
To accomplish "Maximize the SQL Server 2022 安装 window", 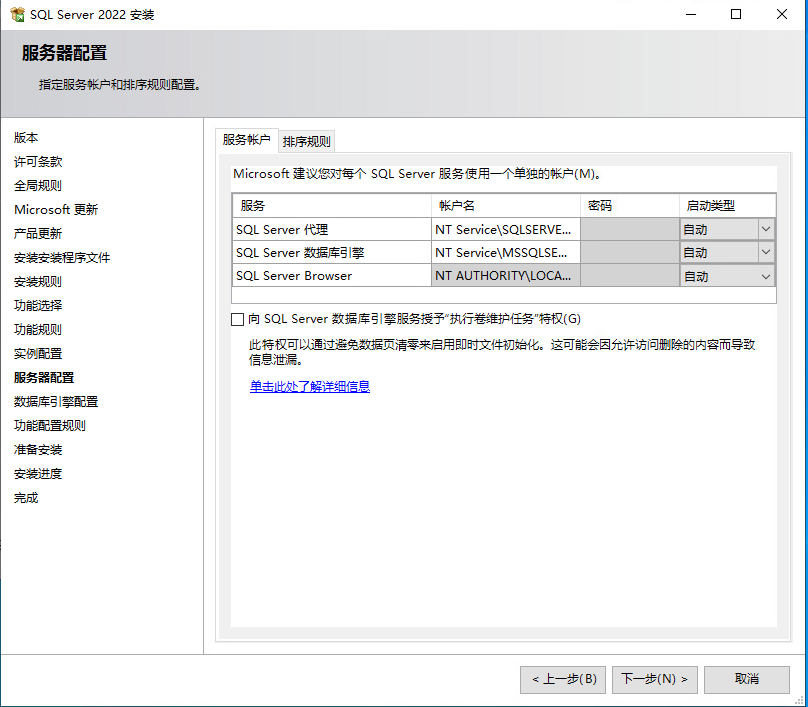I will [x=736, y=14].
